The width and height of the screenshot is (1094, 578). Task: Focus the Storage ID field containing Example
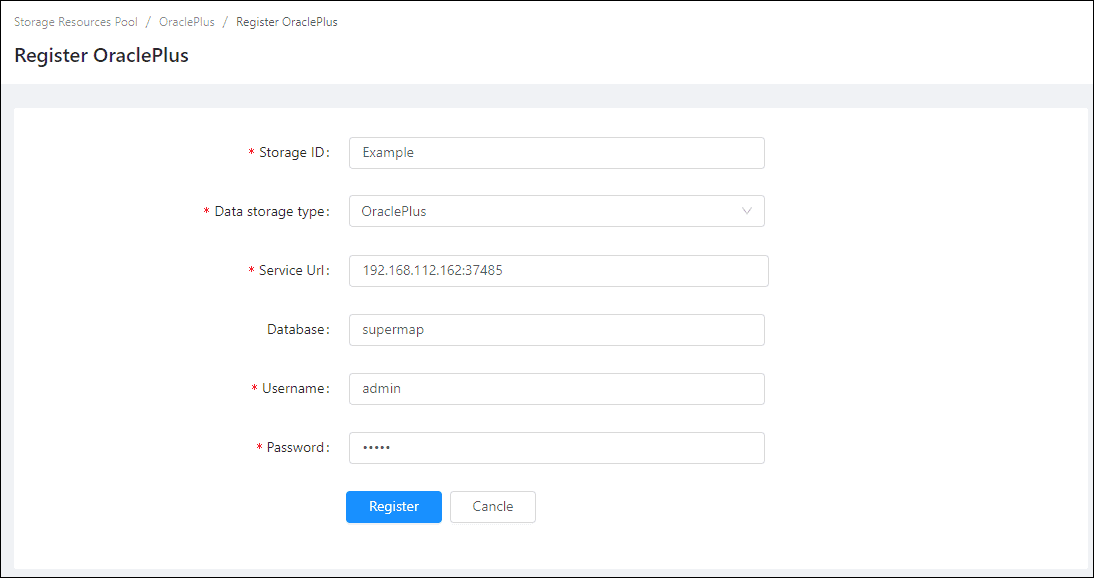(556, 153)
